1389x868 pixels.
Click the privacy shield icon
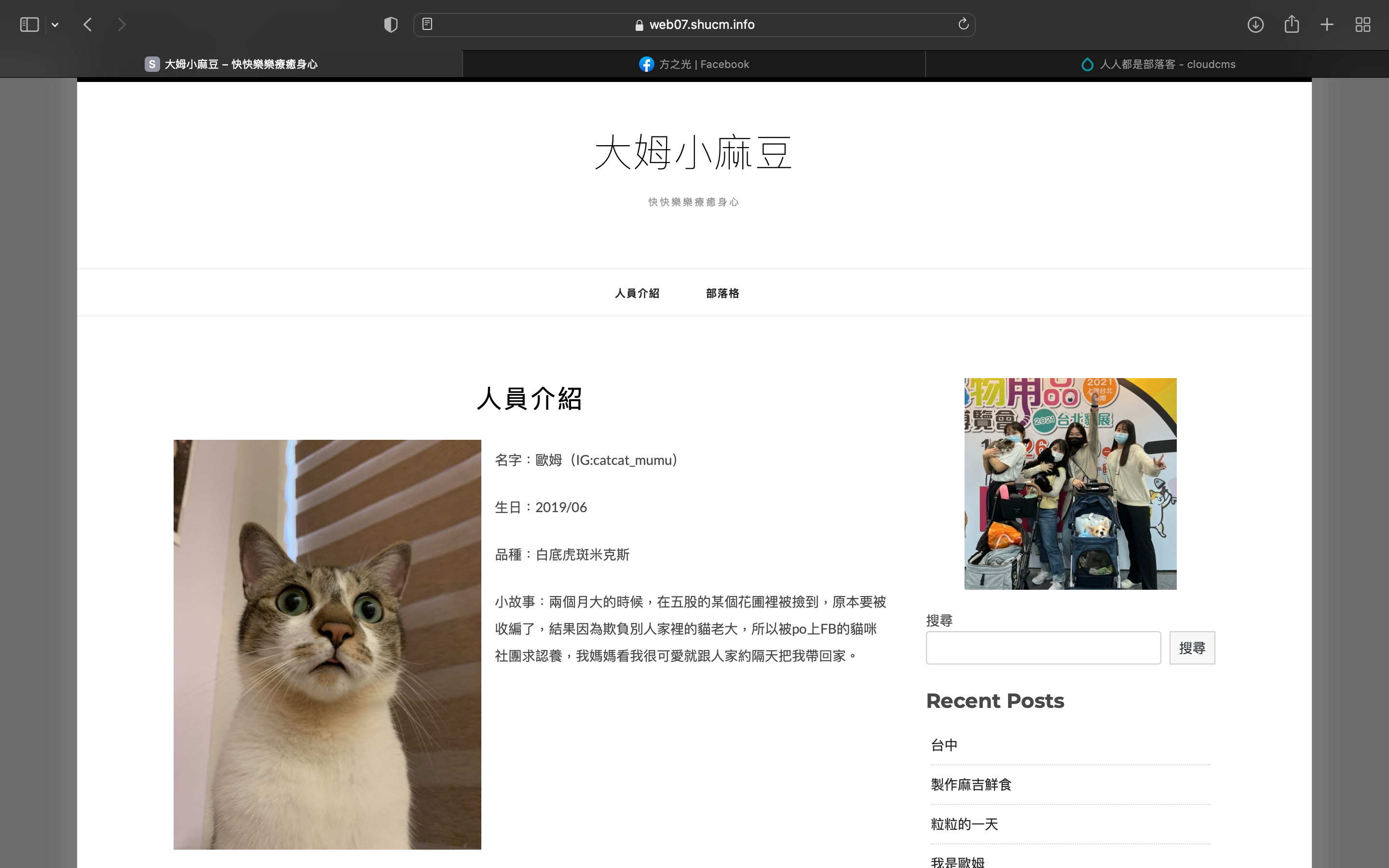pos(391,25)
